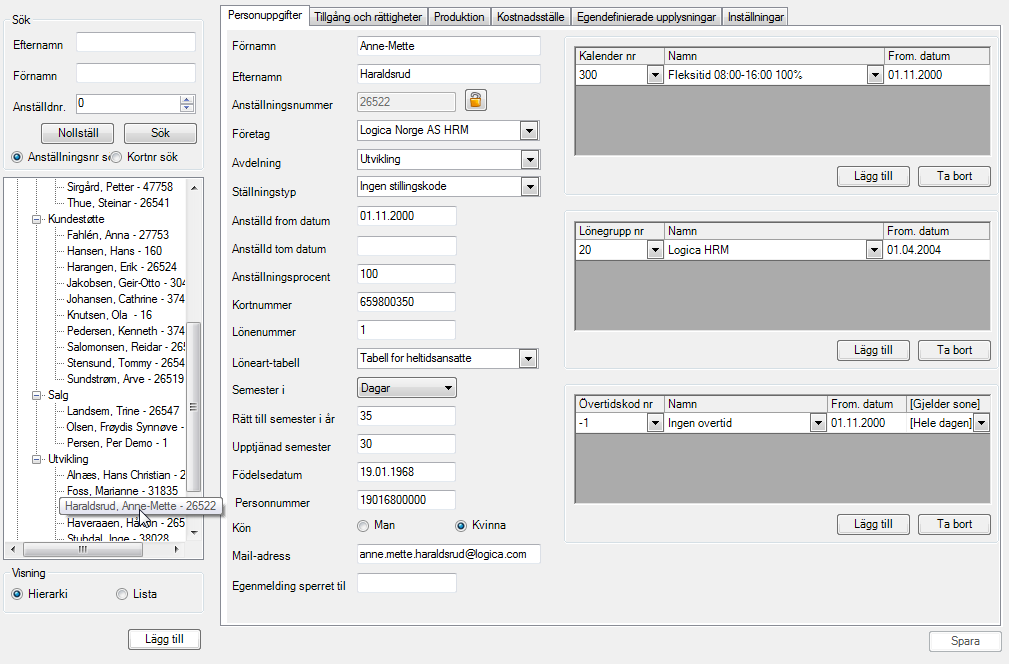
Task: Click the tree's horizontal scrollbar thumb
Action: [x=82, y=549]
